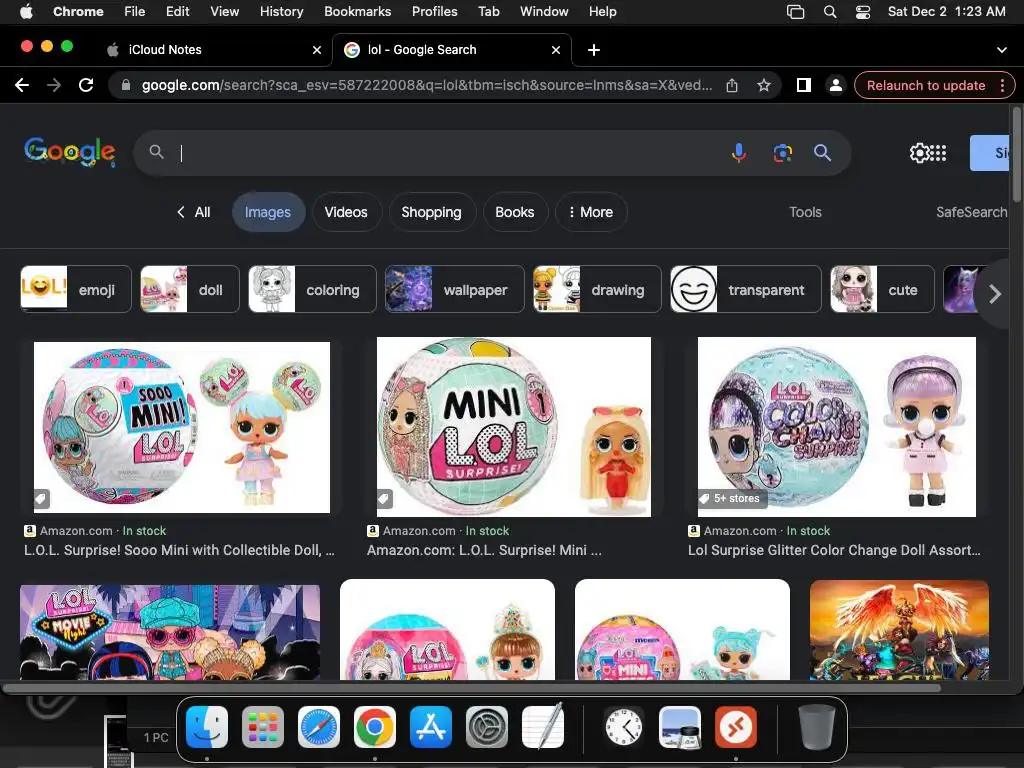Open SafeSearch settings dropdown

point(972,212)
